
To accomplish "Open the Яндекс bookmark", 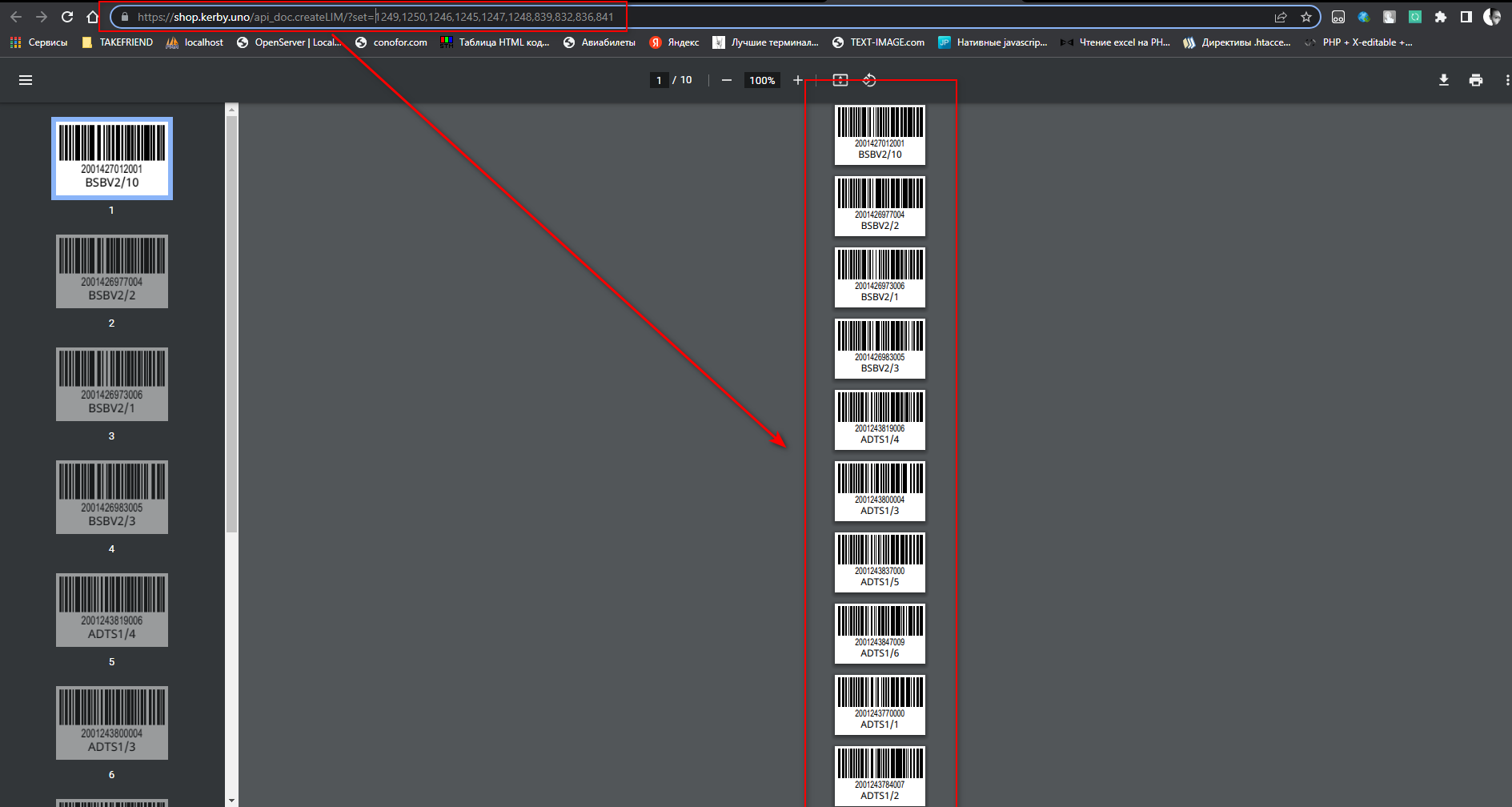I will (x=674, y=42).
